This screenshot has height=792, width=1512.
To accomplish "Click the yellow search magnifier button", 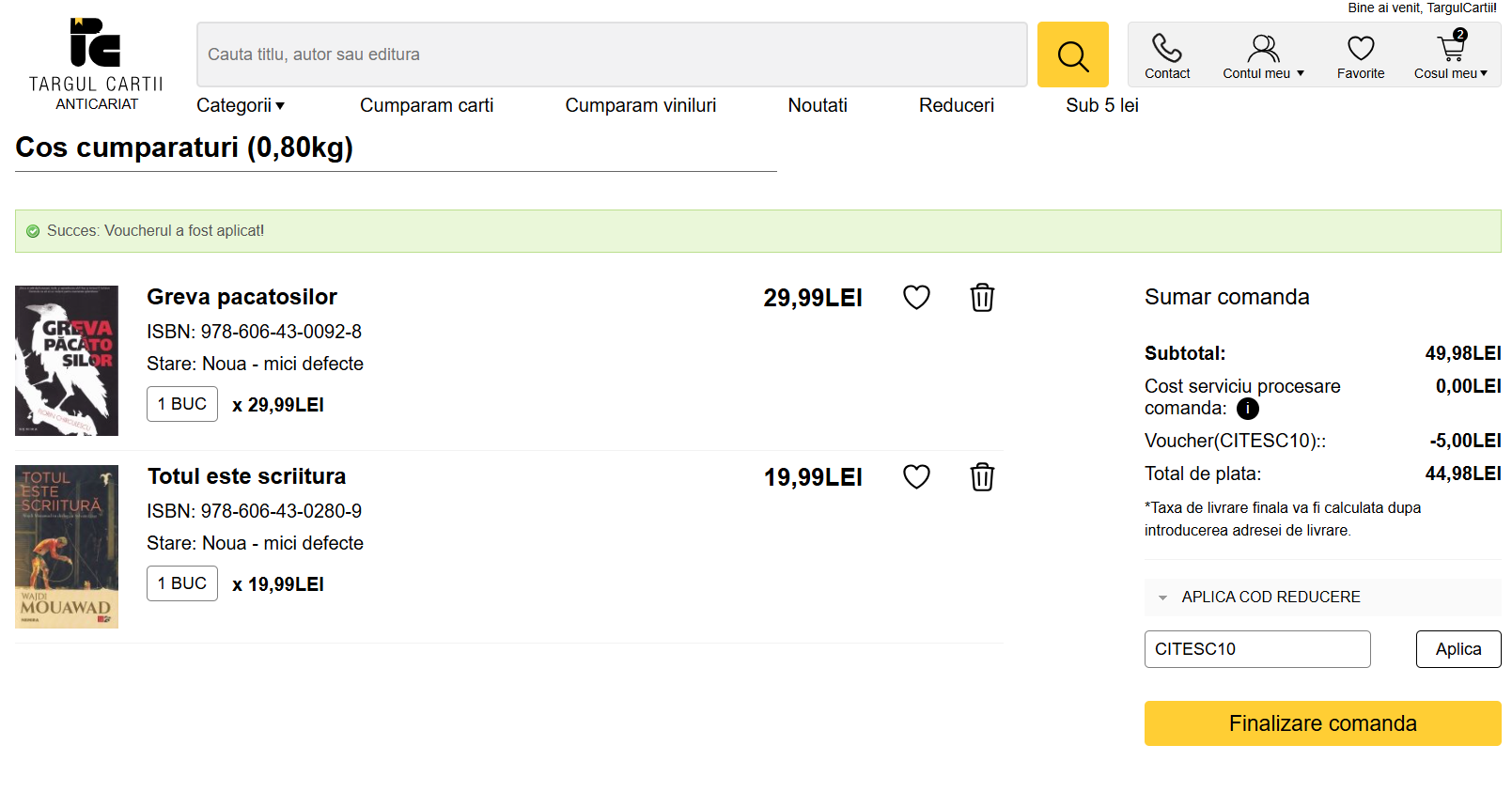I will [x=1072, y=55].
